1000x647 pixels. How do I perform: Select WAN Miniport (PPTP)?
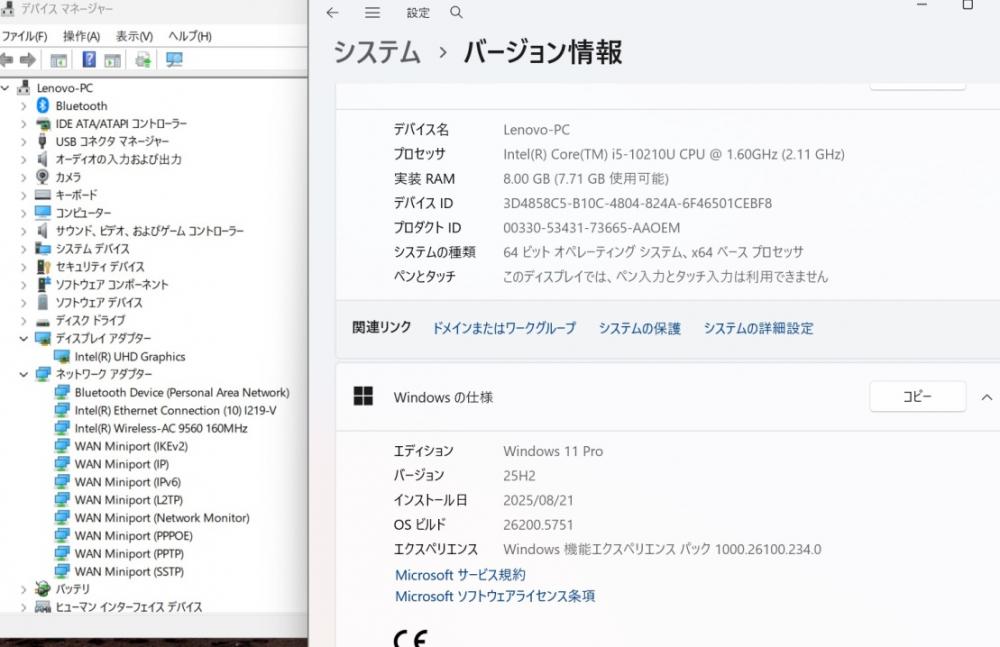click(x=129, y=553)
